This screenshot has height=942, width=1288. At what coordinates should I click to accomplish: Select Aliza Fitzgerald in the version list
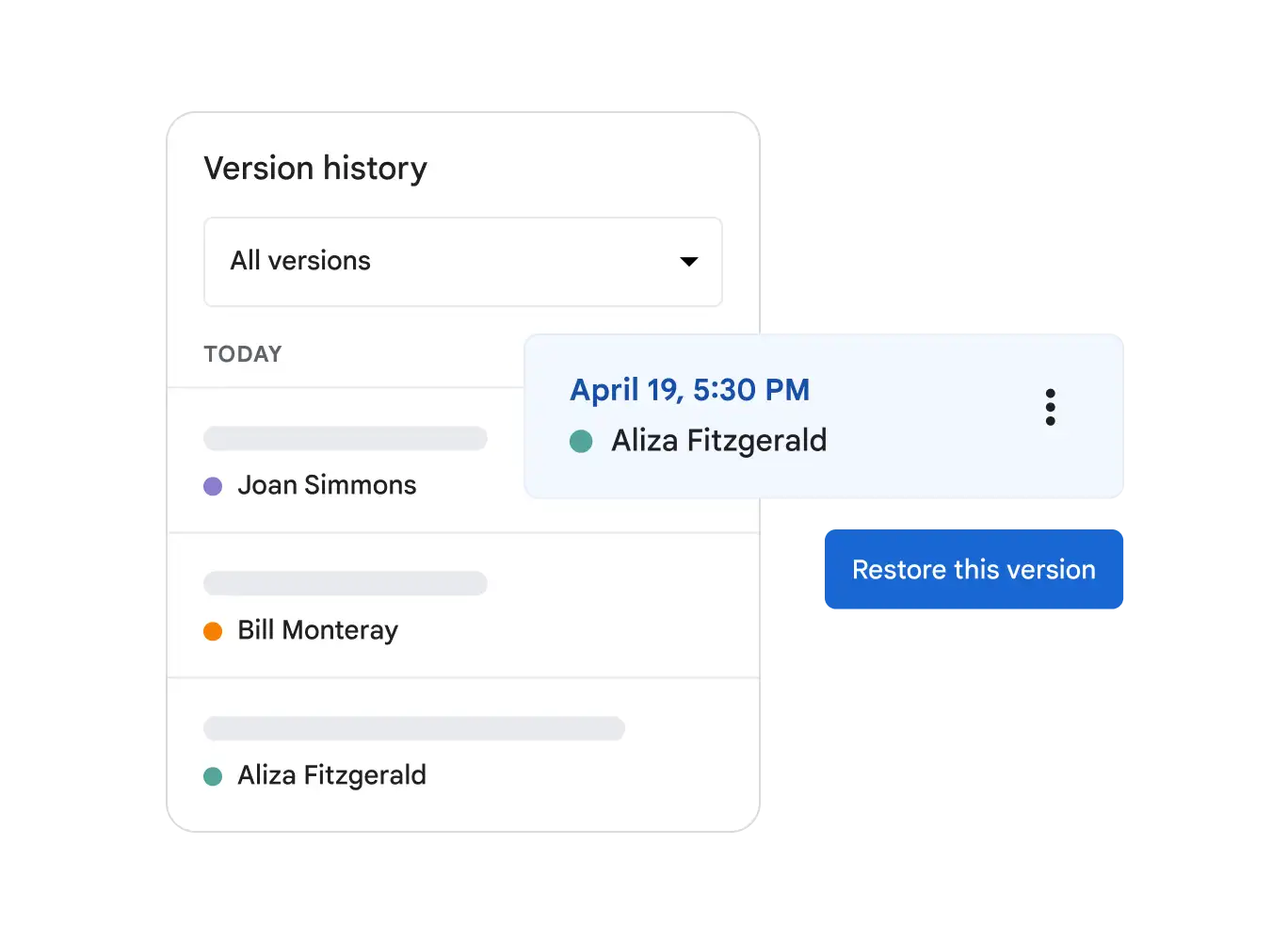[331, 775]
